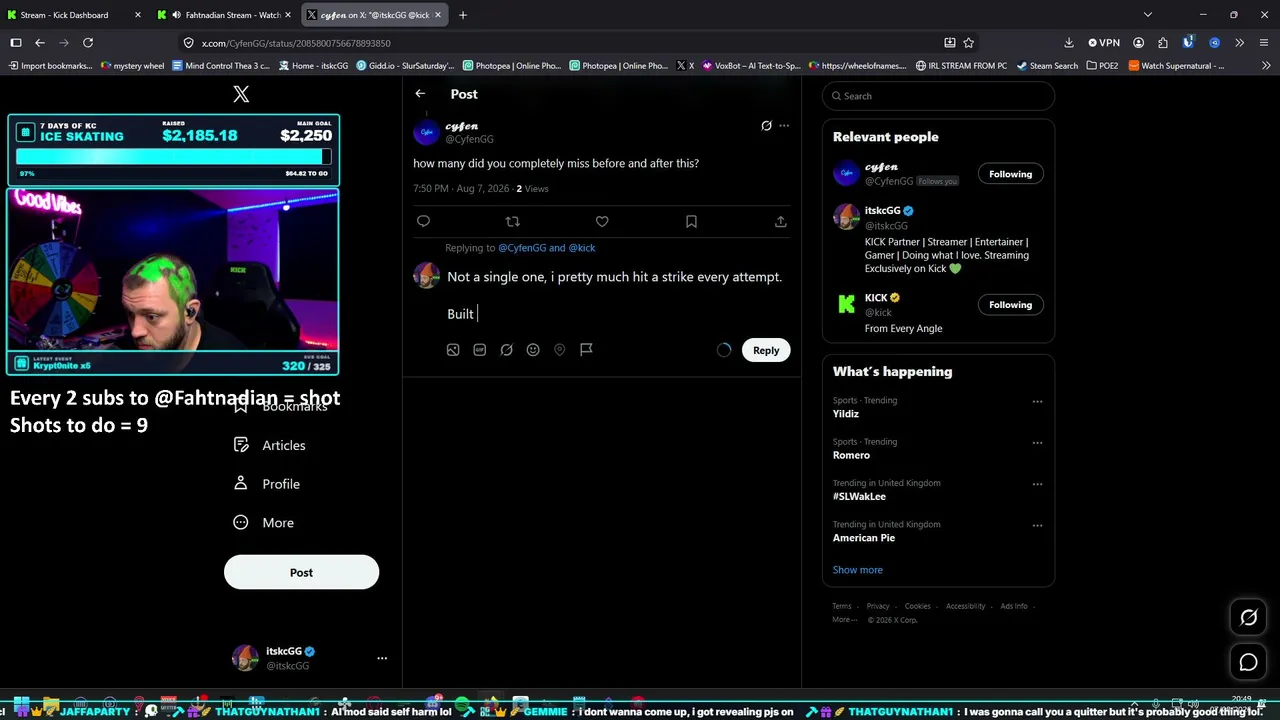Open itskcGG profile in Relevant people
The width and height of the screenshot is (1280, 720).
pyautogui.click(x=882, y=211)
